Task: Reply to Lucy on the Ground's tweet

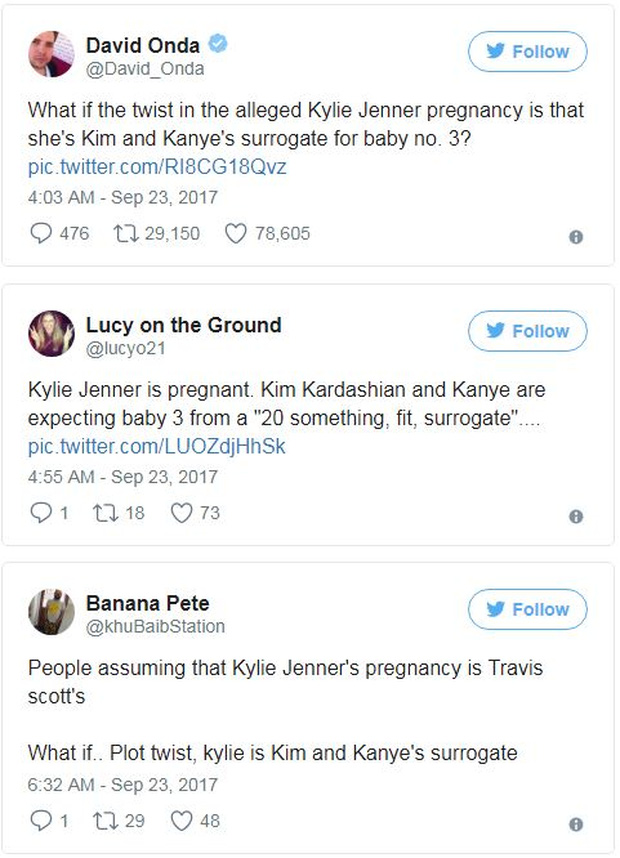Action: click(x=40, y=514)
